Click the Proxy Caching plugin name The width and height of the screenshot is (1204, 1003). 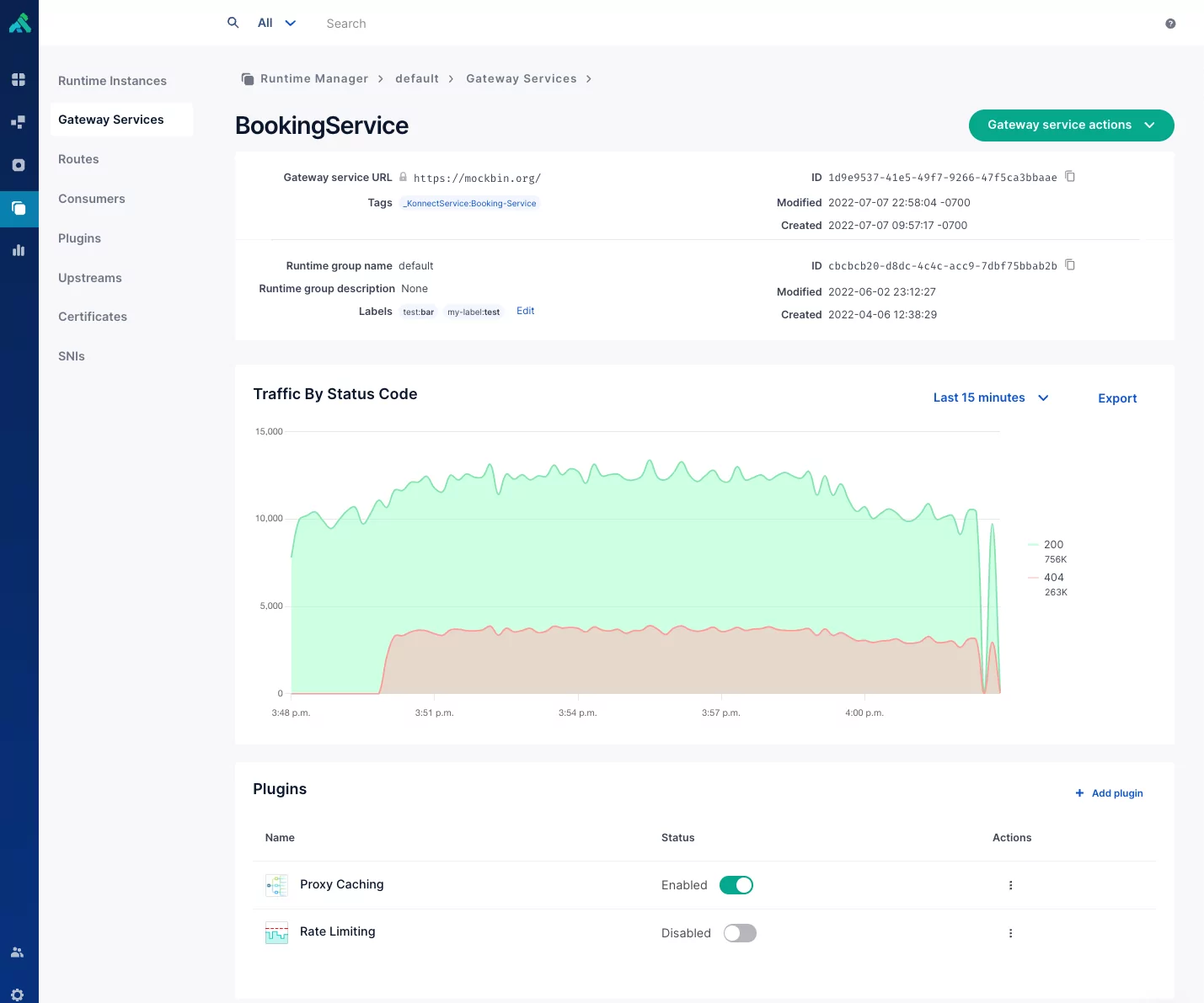[341, 884]
